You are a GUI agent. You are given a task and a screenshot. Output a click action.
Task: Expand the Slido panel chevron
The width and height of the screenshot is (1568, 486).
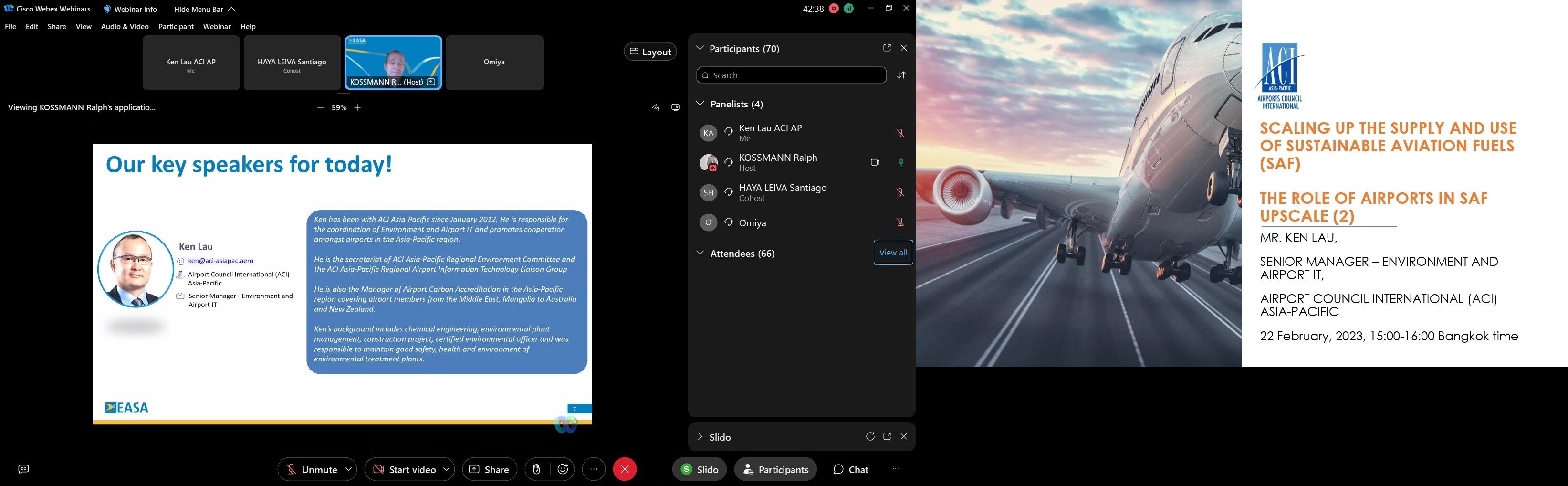click(700, 437)
